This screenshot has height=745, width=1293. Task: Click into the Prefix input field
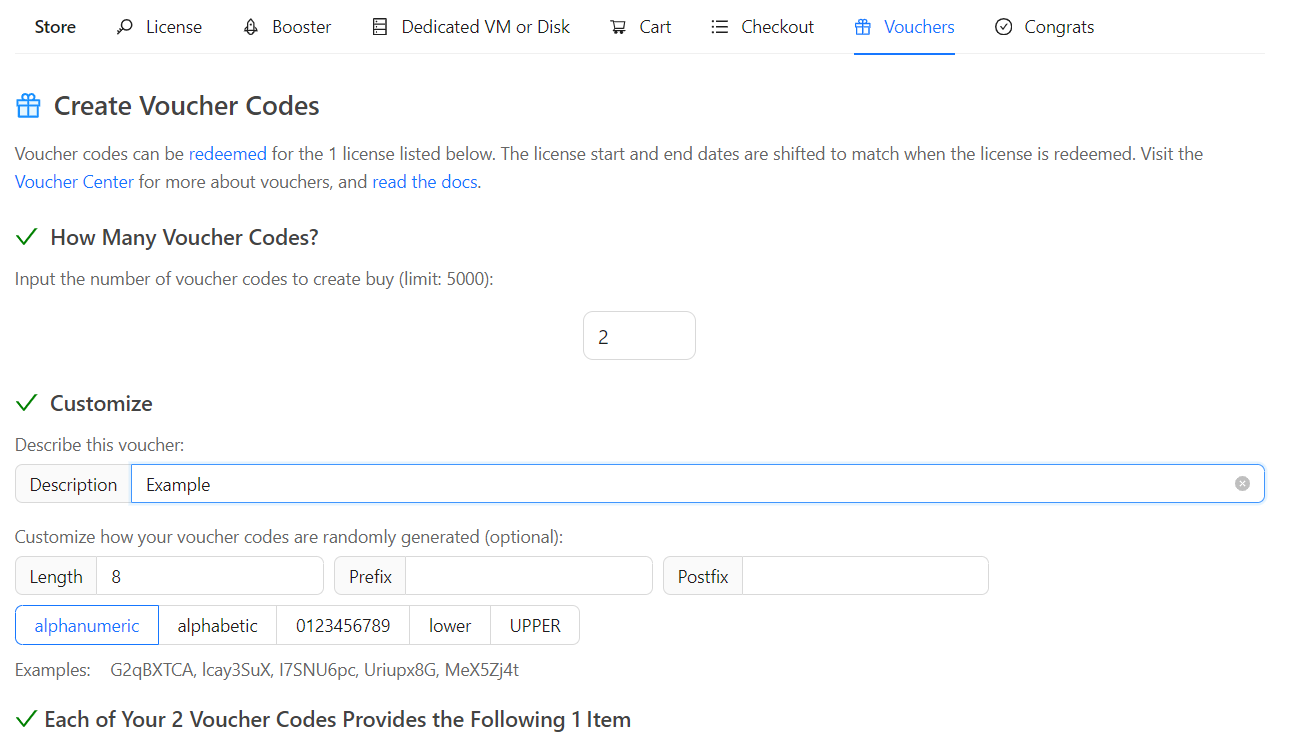[528, 576]
